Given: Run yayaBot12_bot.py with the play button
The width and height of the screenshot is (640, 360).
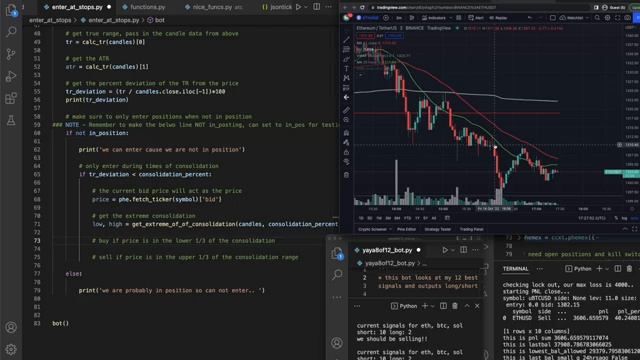Looking at the screenshot, I should [445, 250].
